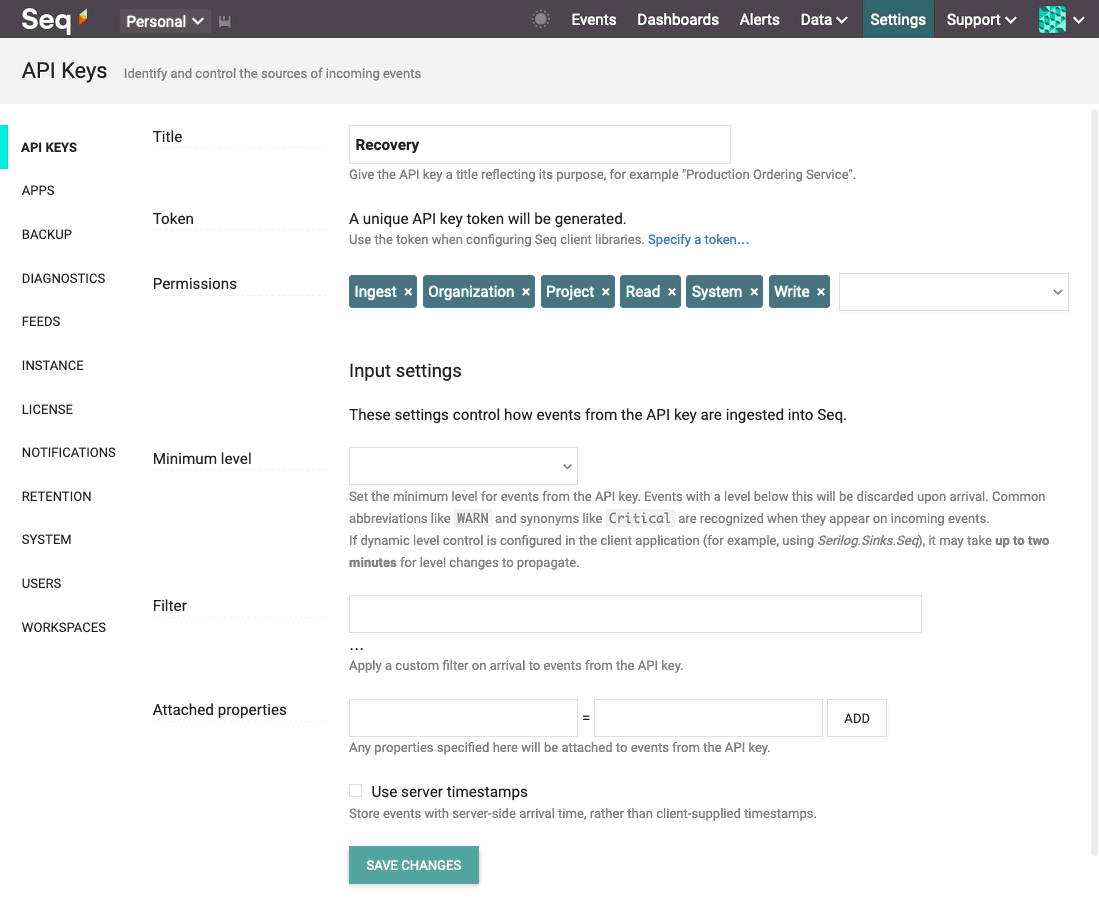Open the user avatar menu

[1061, 20]
